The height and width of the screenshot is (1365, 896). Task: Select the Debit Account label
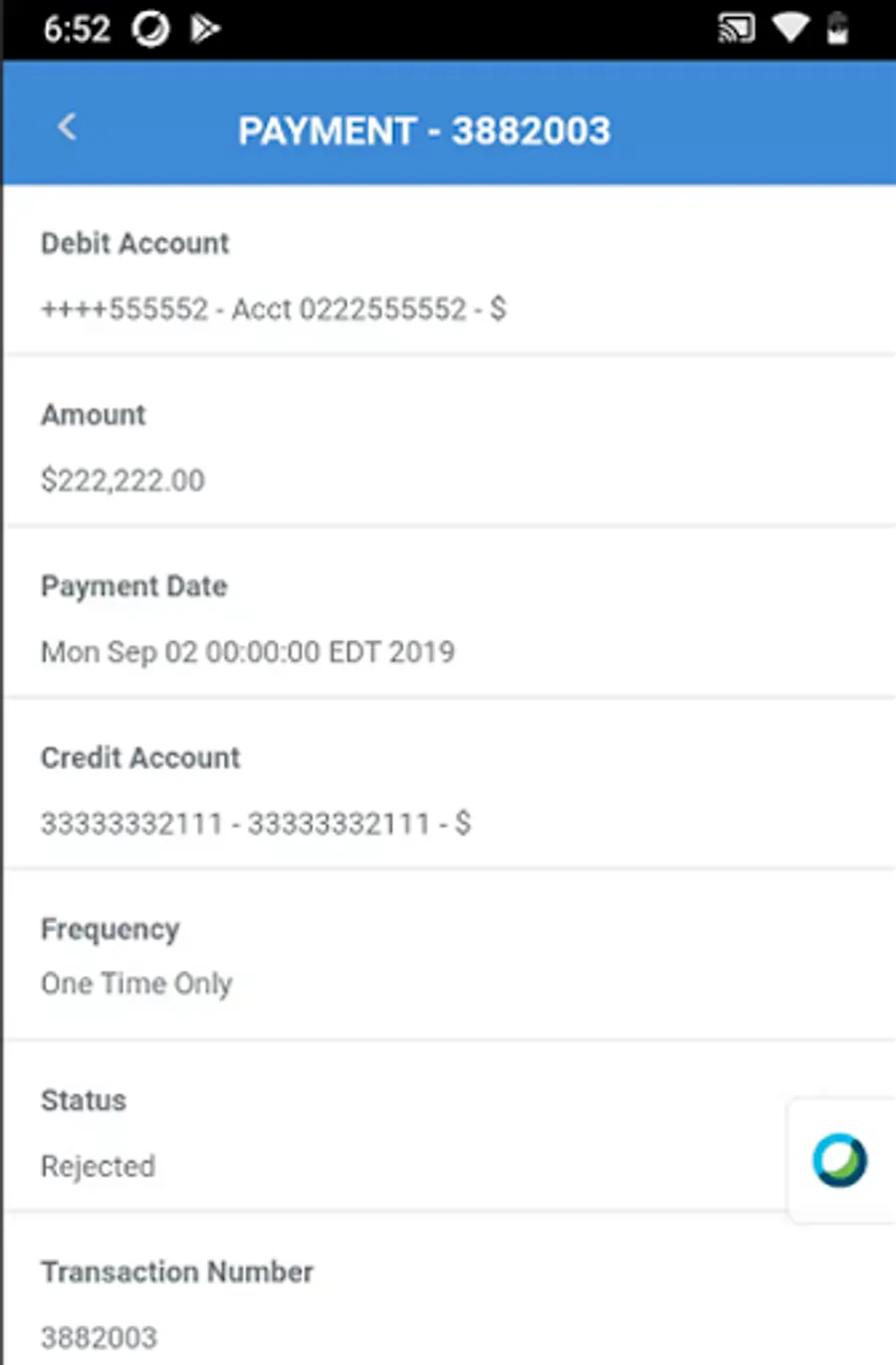[135, 244]
